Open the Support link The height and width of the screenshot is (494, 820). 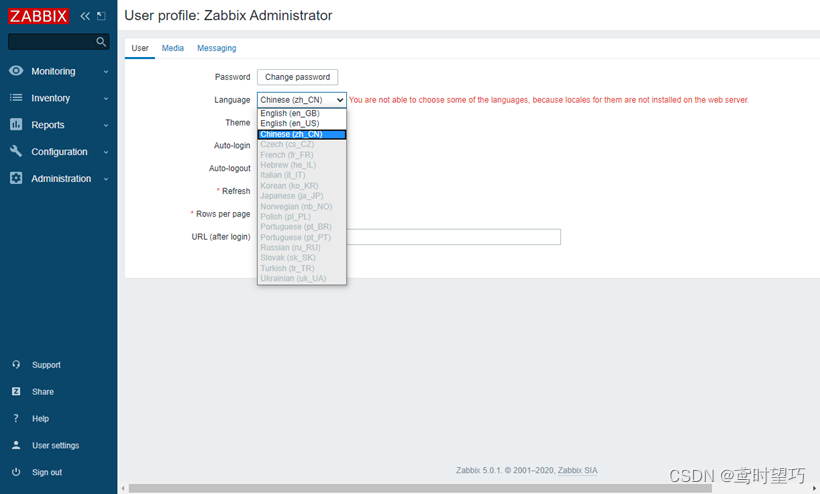pos(46,365)
